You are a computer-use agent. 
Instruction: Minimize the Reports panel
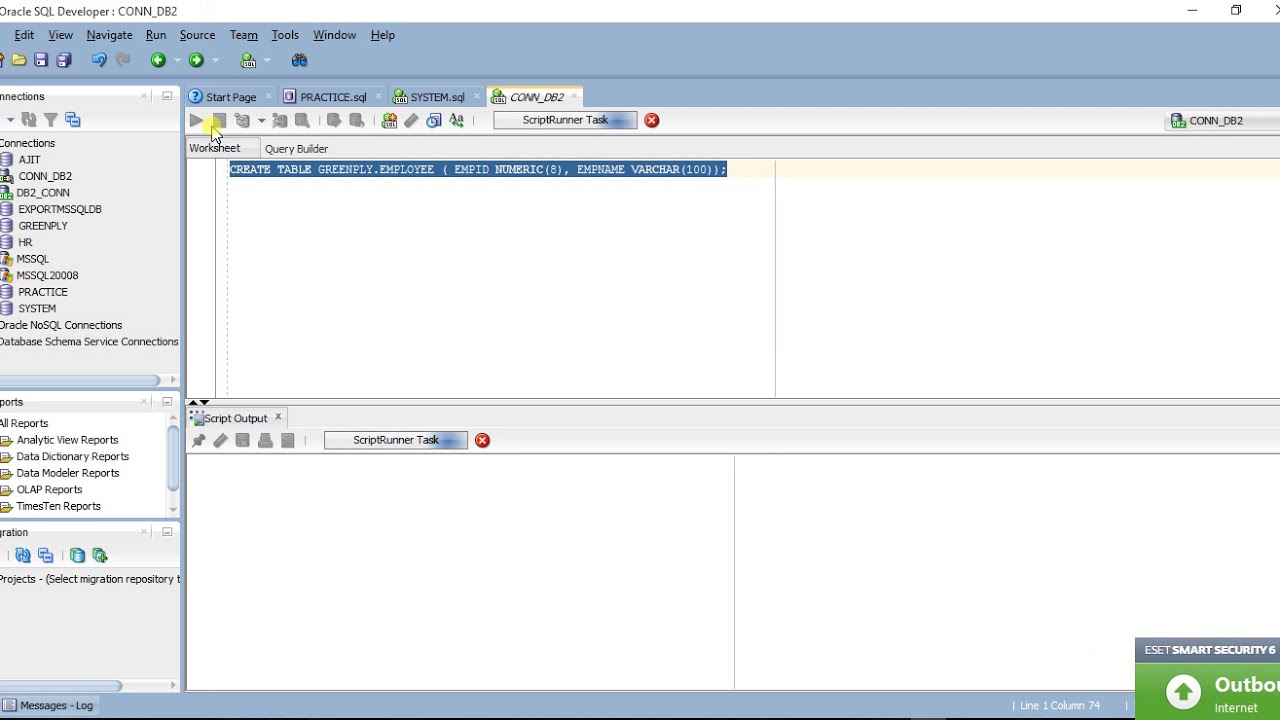[167, 402]
